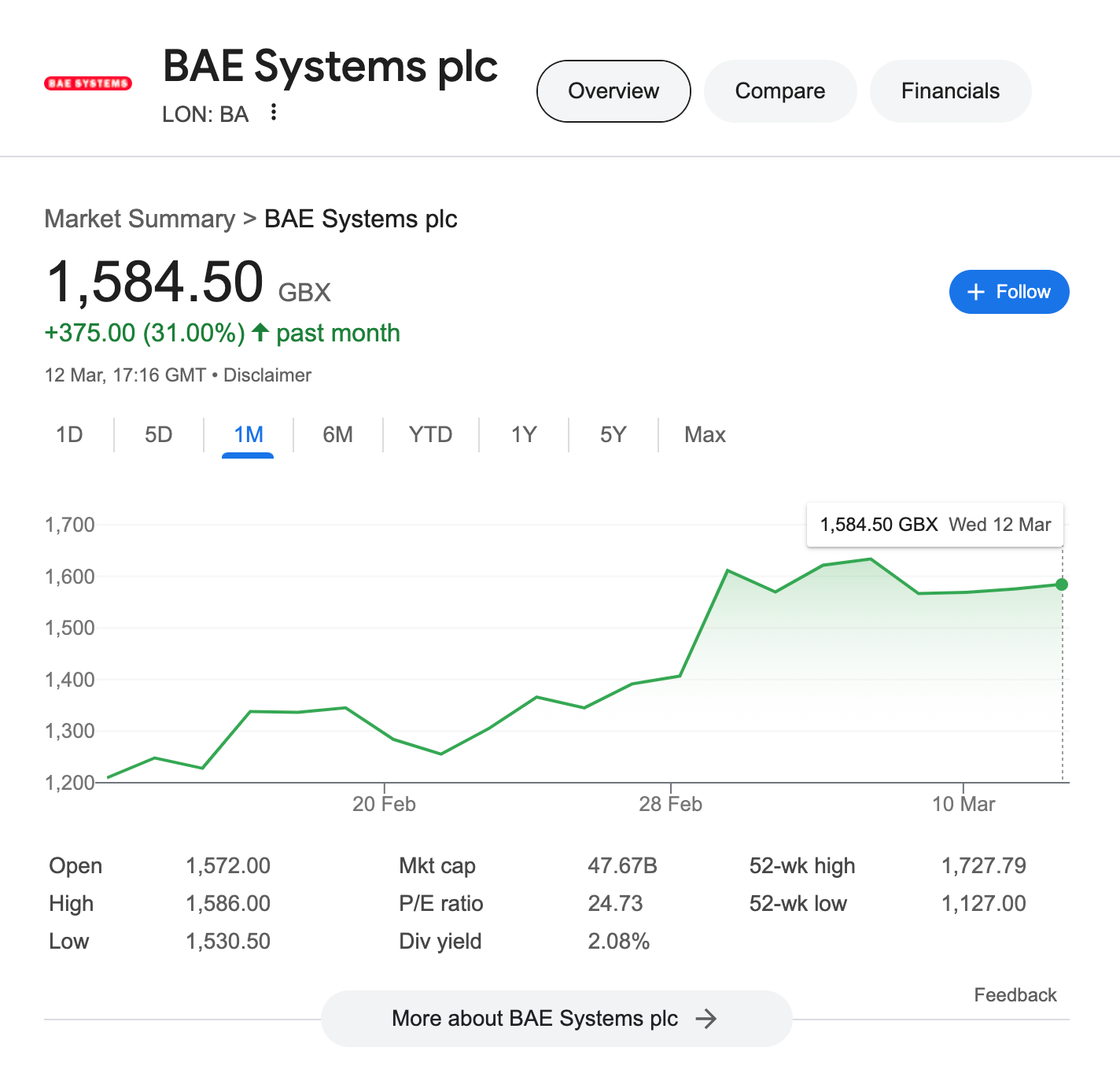Show the Max chart range
This screenshot has width=1120, height=1073.
[x=705, y=435]
